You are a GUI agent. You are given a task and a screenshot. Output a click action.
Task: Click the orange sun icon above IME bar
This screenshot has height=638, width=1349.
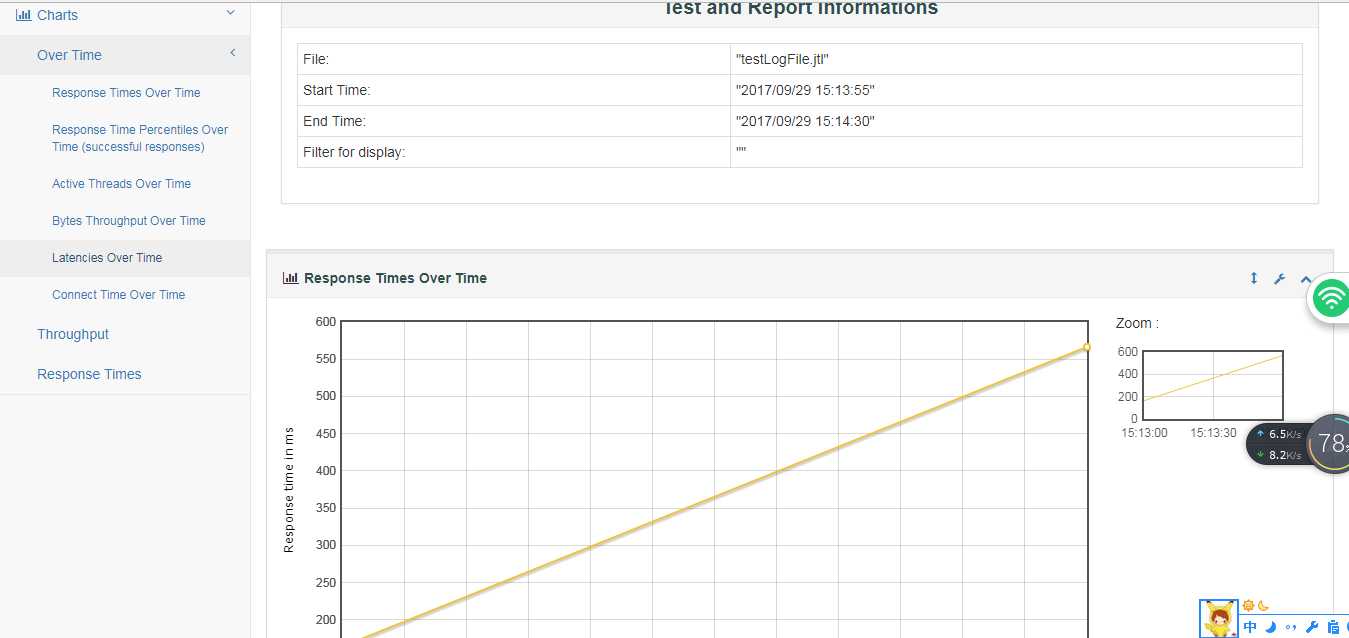click(x=1248, y=605)
